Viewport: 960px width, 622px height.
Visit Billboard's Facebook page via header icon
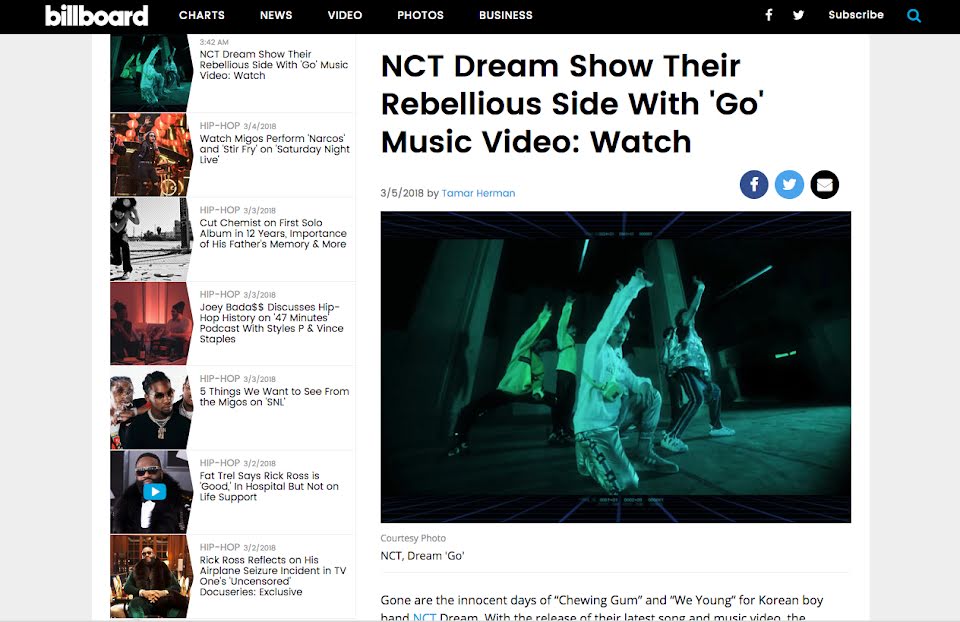pos(768,15)
